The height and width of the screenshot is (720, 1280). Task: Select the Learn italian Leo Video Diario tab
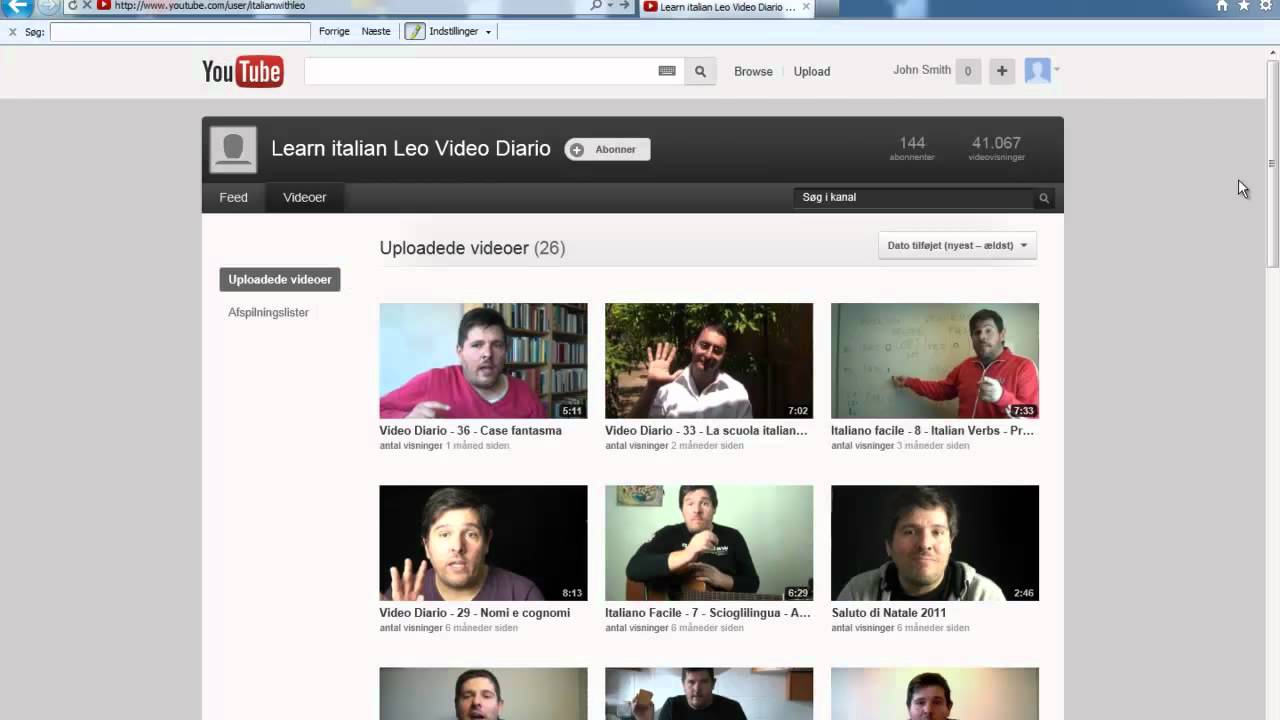tap(728, 7)
